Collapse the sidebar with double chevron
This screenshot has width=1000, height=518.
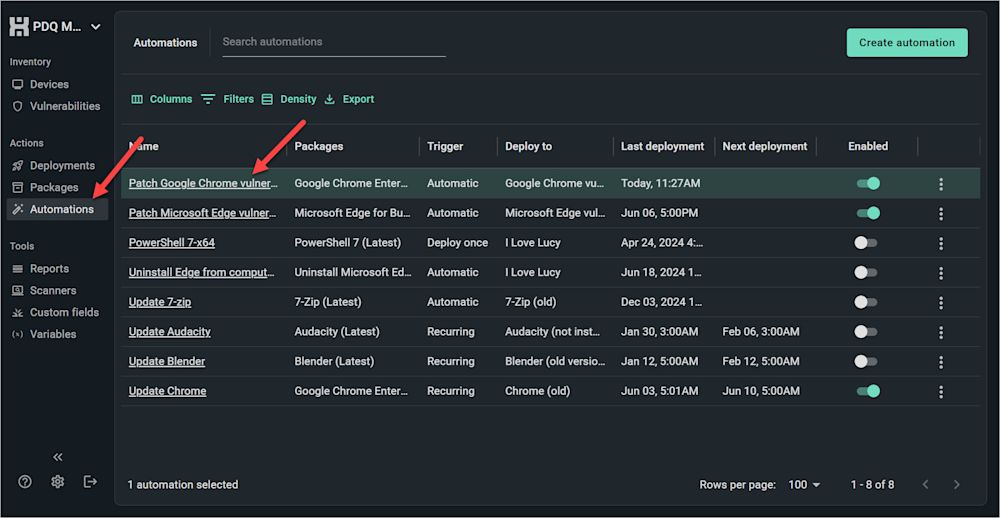coord(58,457)
